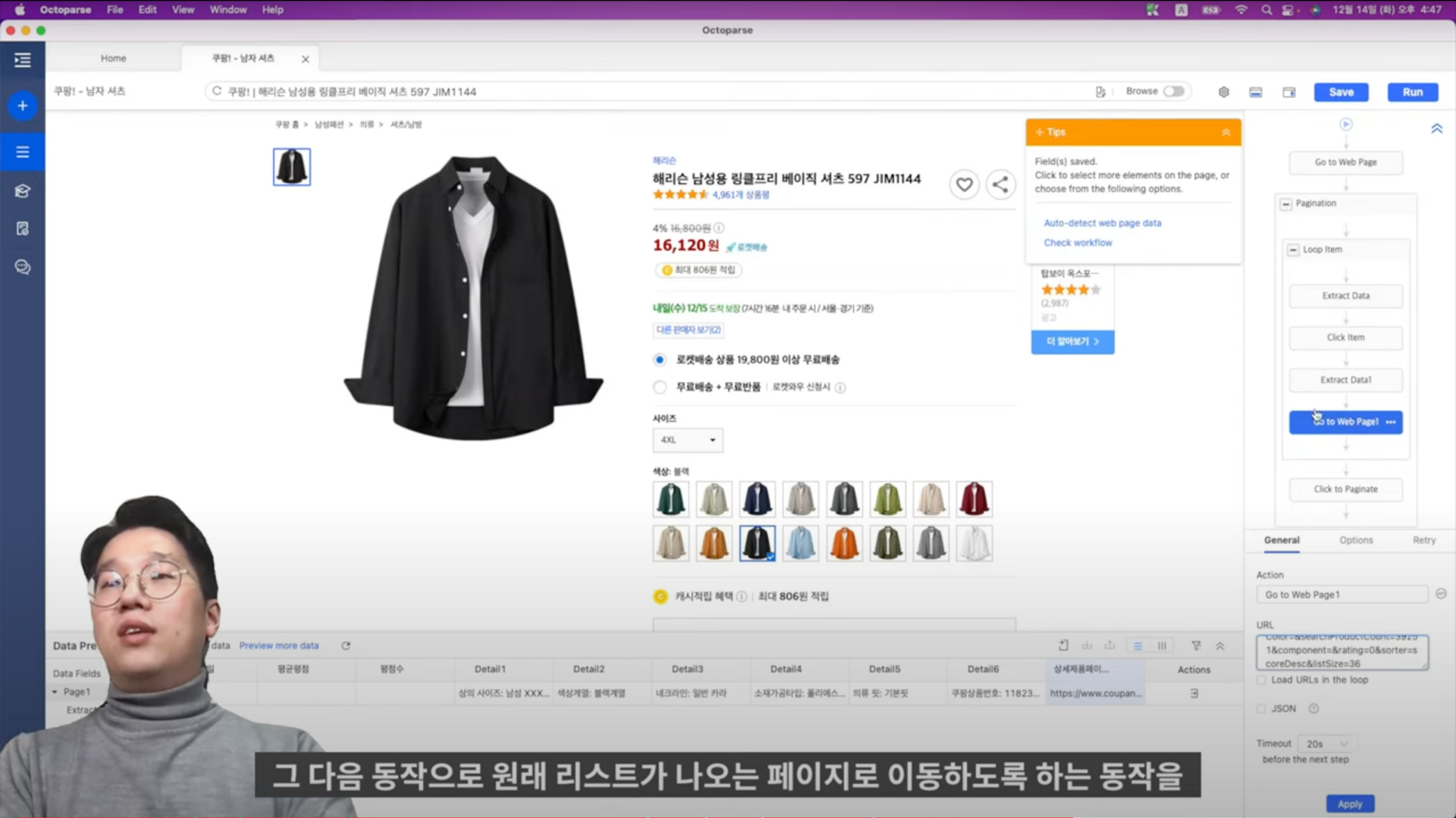This screenshot has height=818, width=1456.
Task: Switch to the Home tab
Action: 113,58
